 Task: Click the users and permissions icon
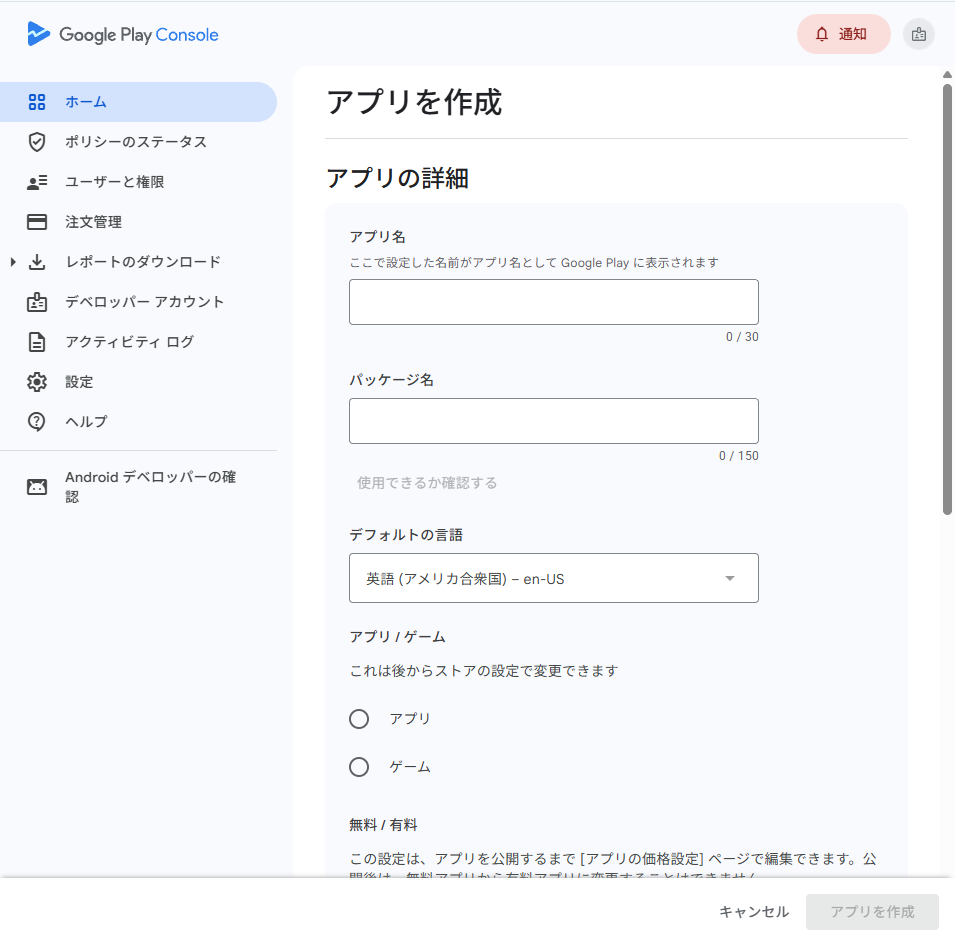click(37, 182)
